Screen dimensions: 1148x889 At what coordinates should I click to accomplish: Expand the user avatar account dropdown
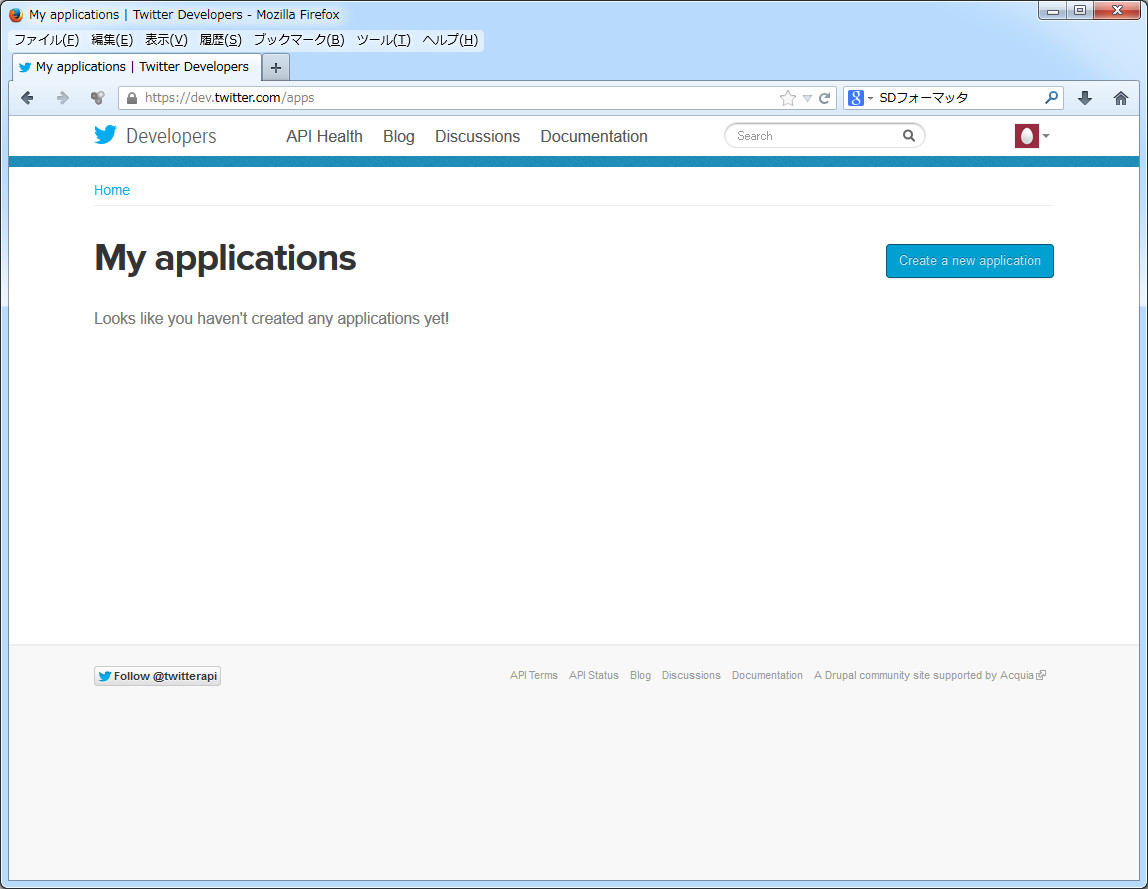[1032, 136]
